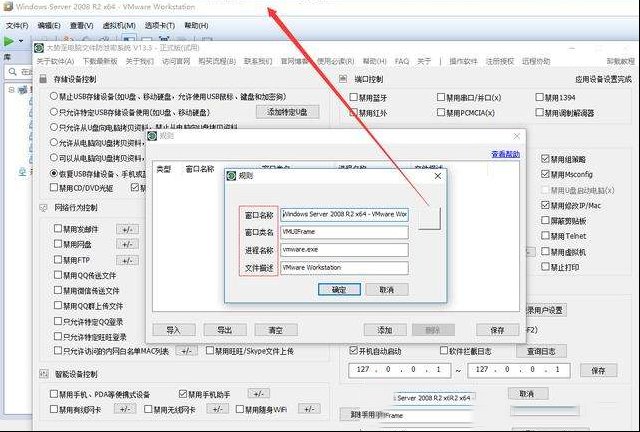Image resolution: width=640 pixels, height=432 pixels.
Task: Open the dropdown arrow beside the VMware power button
Action: click(x=21, y=41)
